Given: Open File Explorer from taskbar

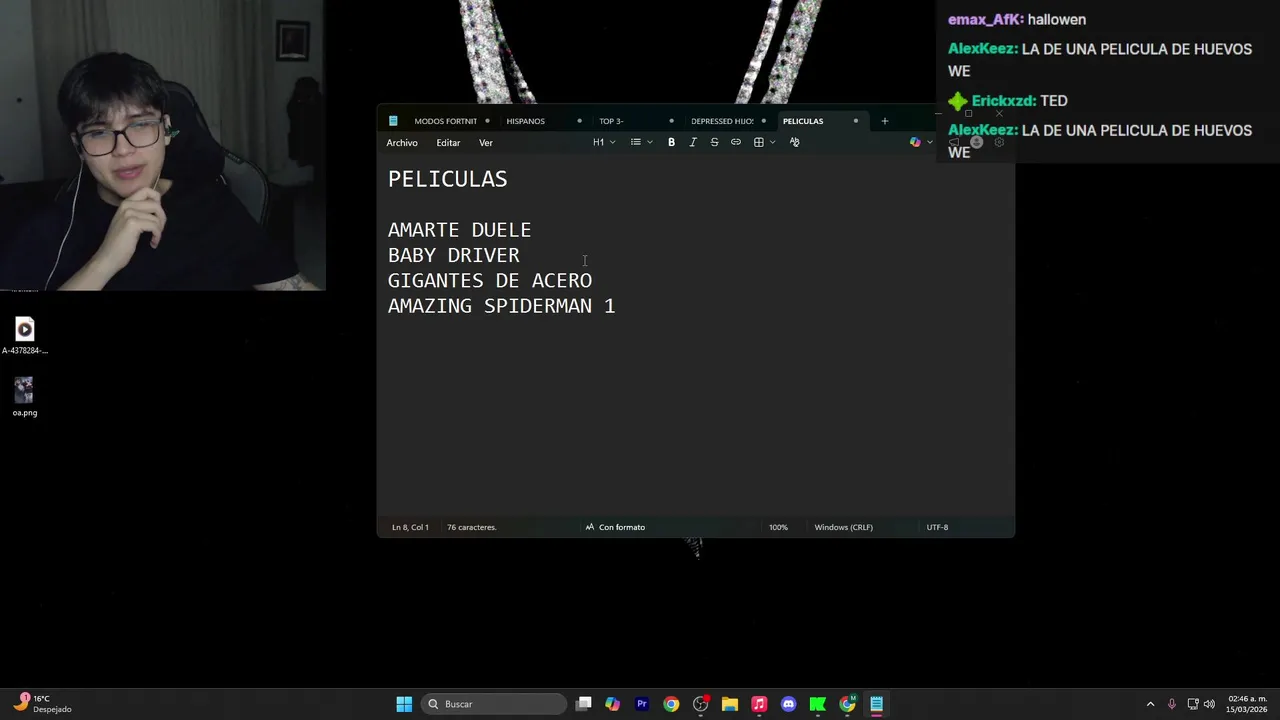Looking at the screenshot, I should 730,704.
